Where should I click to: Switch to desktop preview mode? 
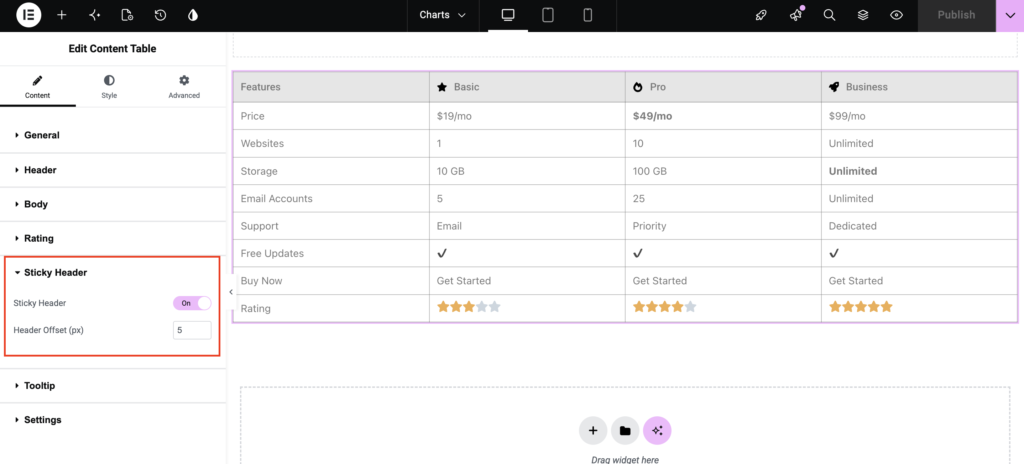click(508, 15)
